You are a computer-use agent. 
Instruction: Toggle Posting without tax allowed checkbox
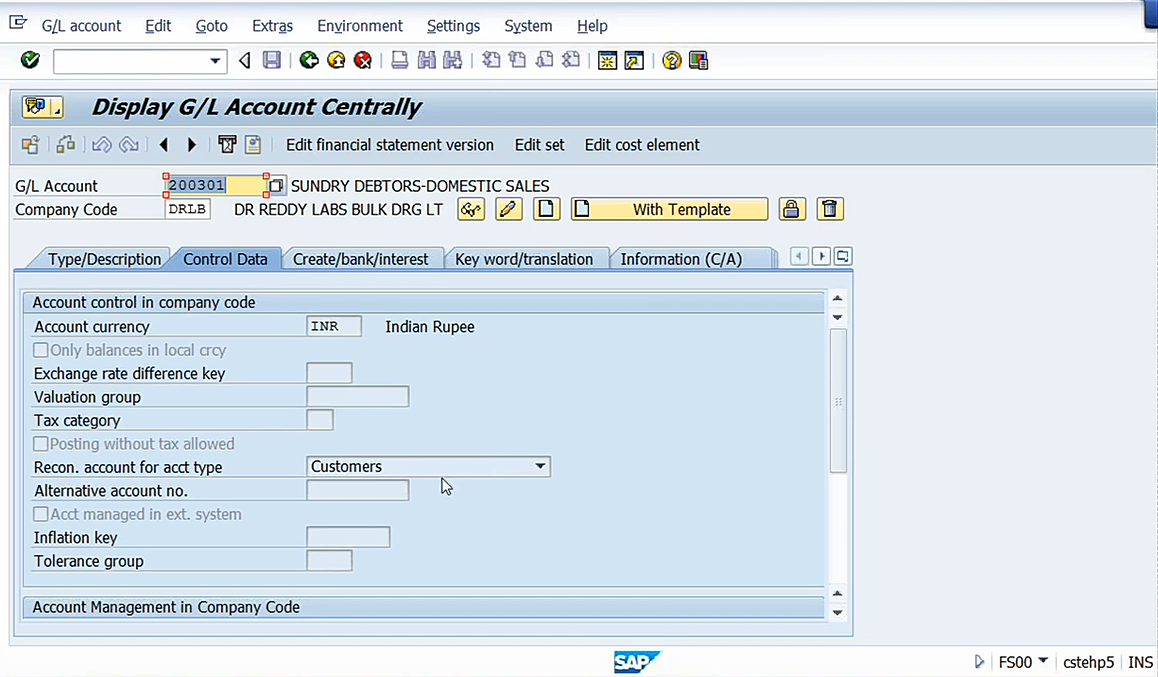pyautogui.click(x=41, y=444)
